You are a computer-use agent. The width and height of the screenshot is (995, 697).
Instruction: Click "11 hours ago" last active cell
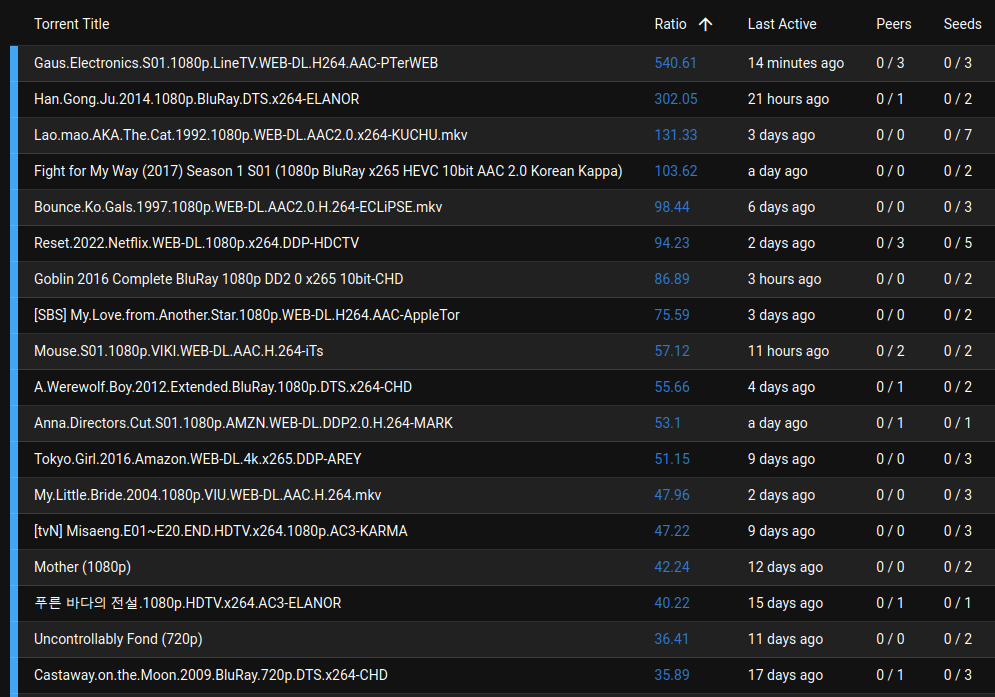[x=788, y=351]
